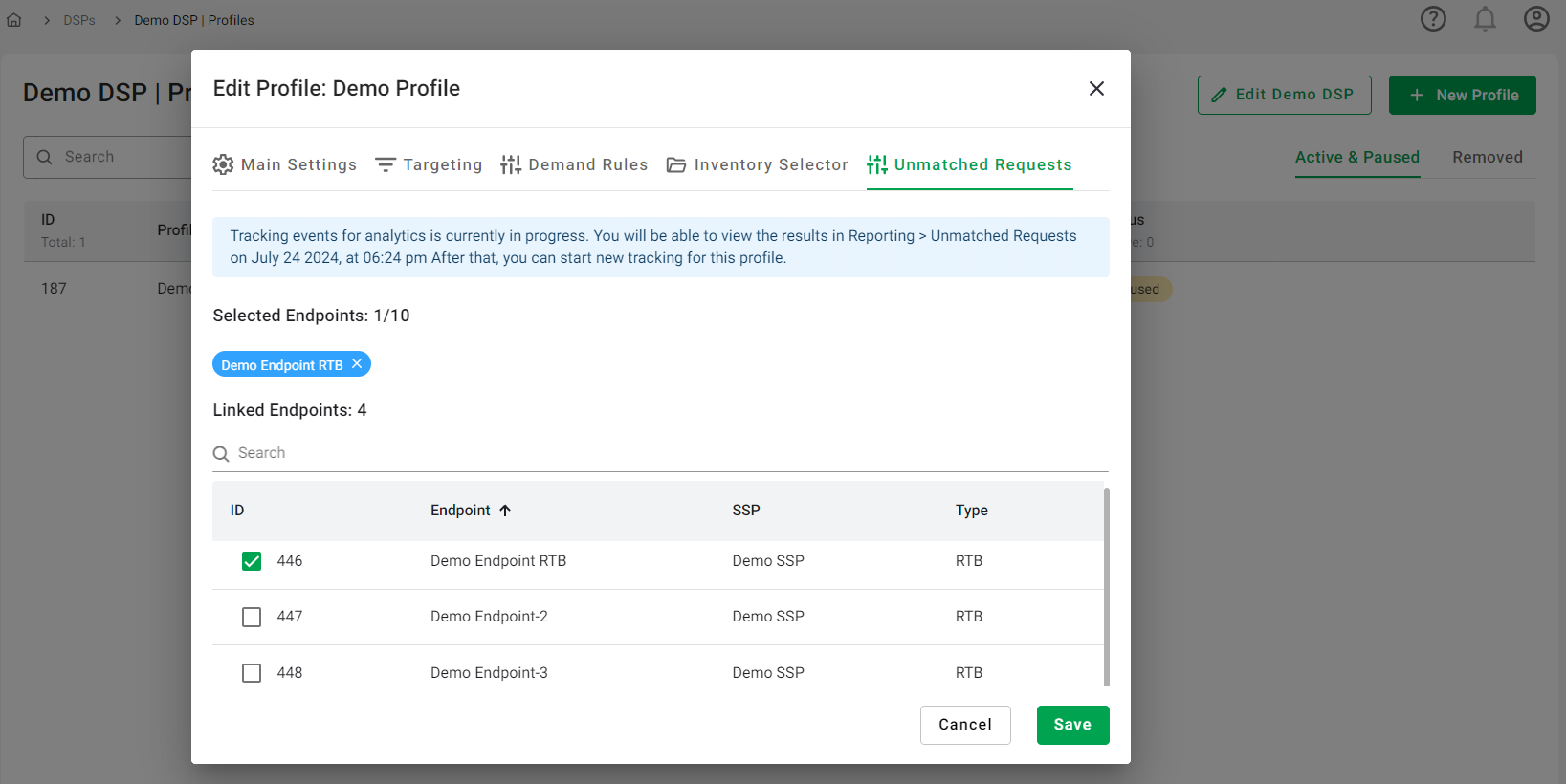Click the sort arrow on Endpoint column

pos(505,511)
